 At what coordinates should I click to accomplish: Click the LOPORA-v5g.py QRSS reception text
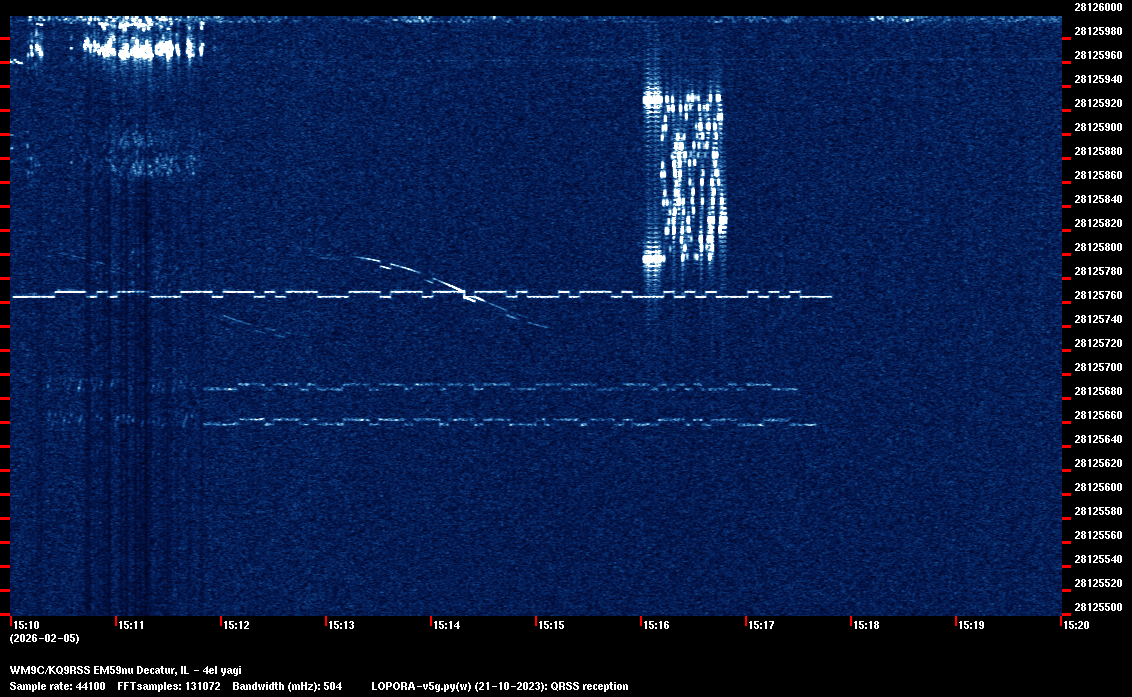pos(500,686)
